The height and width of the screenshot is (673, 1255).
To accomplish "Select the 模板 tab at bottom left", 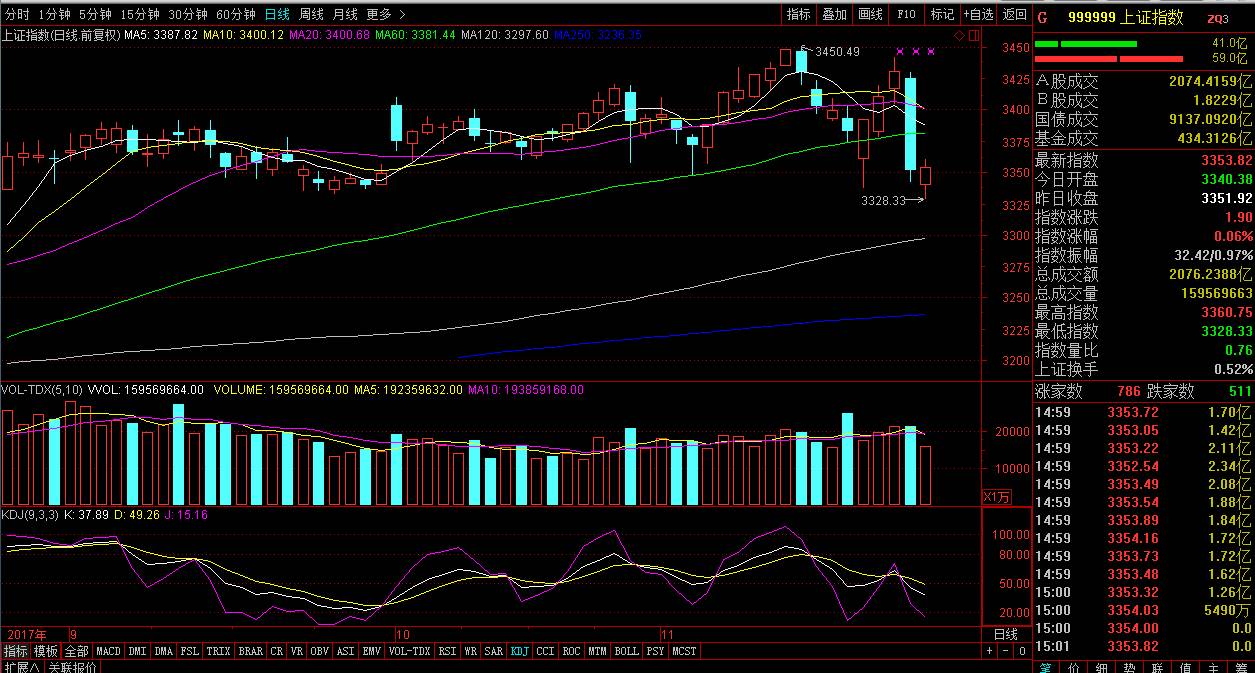I will [x=46, y=651].
